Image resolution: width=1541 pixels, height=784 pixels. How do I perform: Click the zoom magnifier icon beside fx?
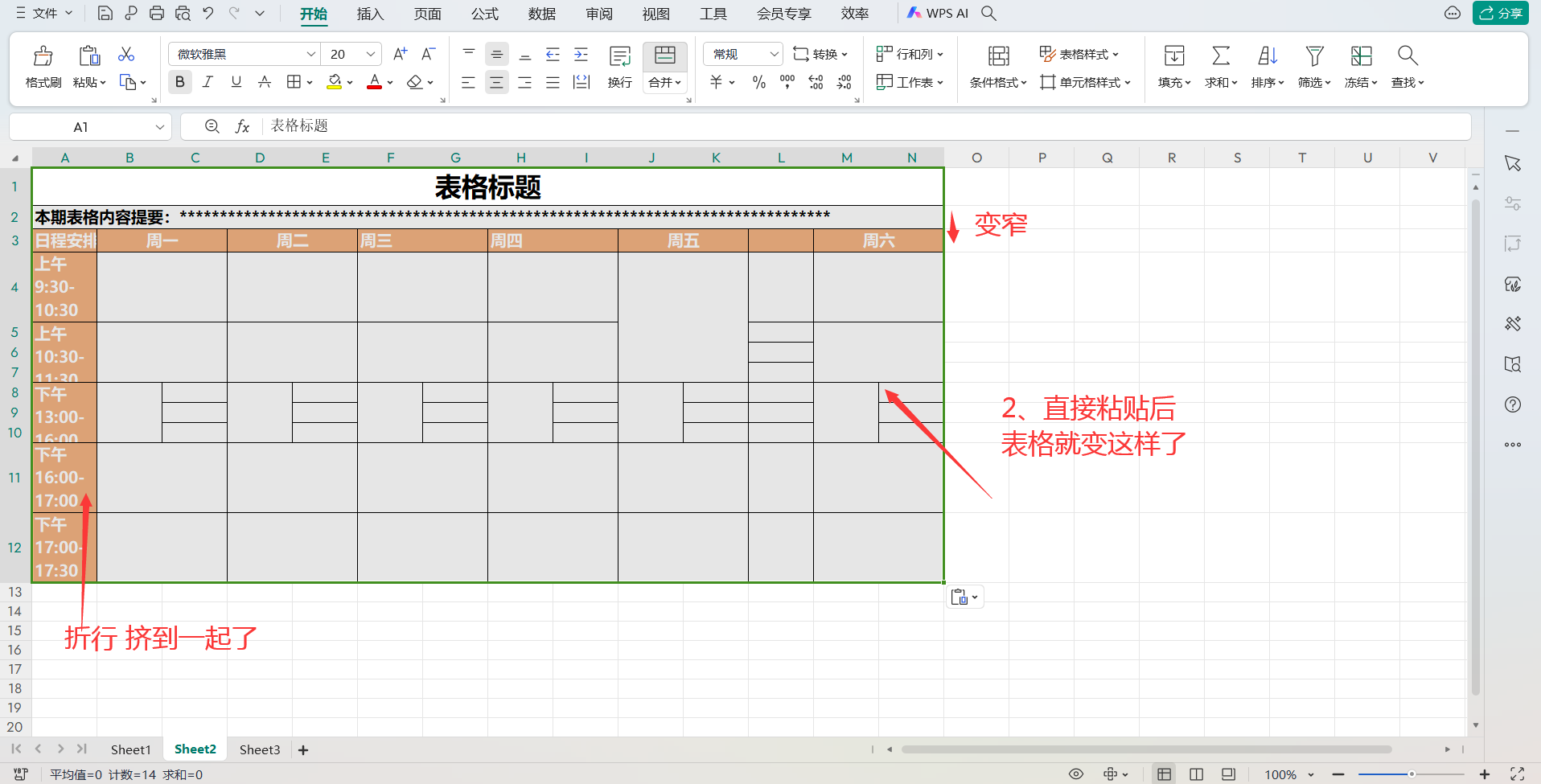(212, 126)
